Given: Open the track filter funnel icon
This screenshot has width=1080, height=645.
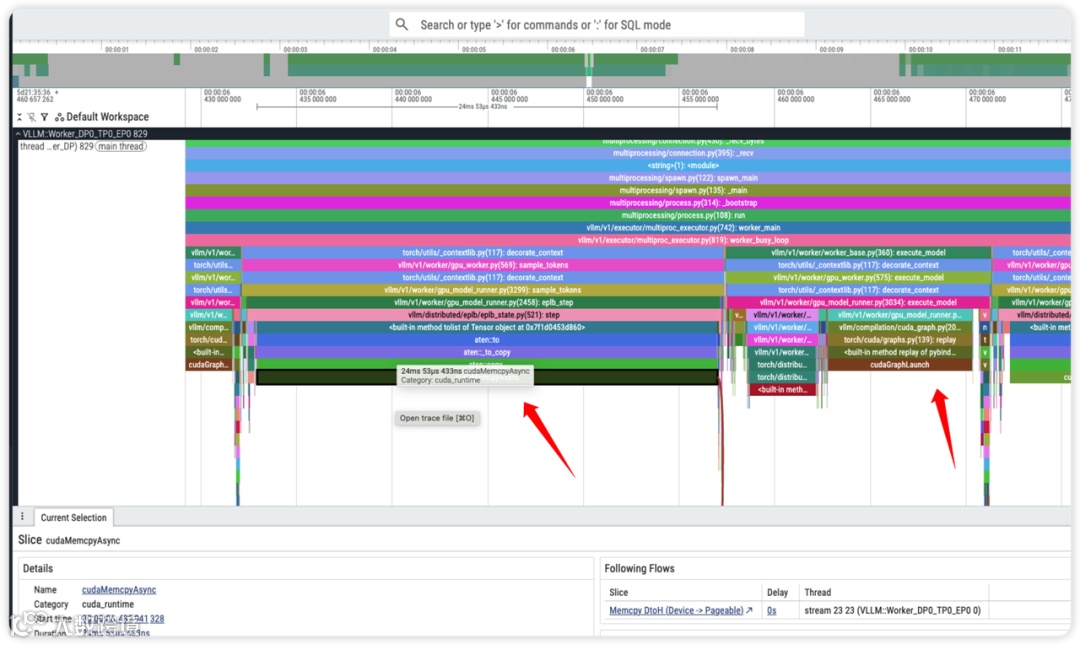Looking at the screenshot, I should click(x=45, y=117).
